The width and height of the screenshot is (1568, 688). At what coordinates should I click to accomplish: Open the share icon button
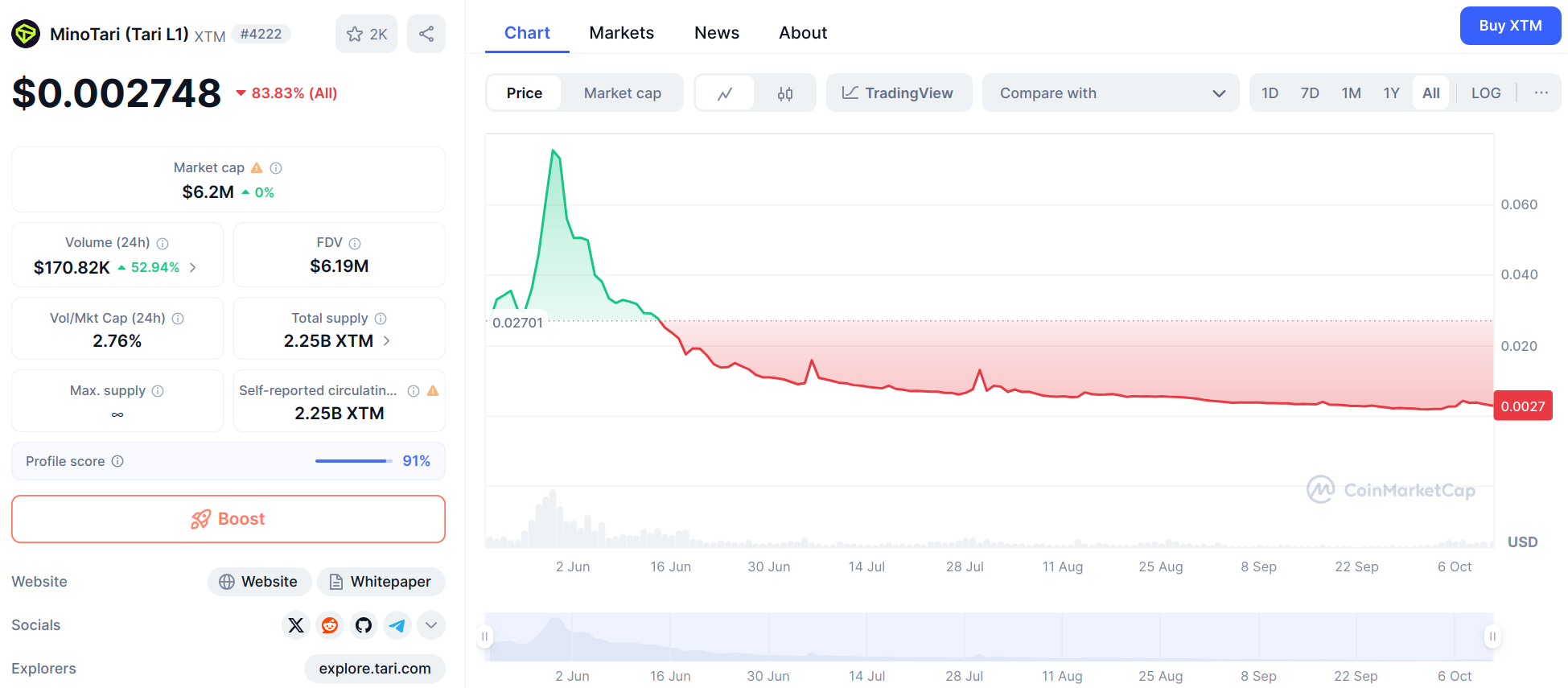(x=426, y=34)
